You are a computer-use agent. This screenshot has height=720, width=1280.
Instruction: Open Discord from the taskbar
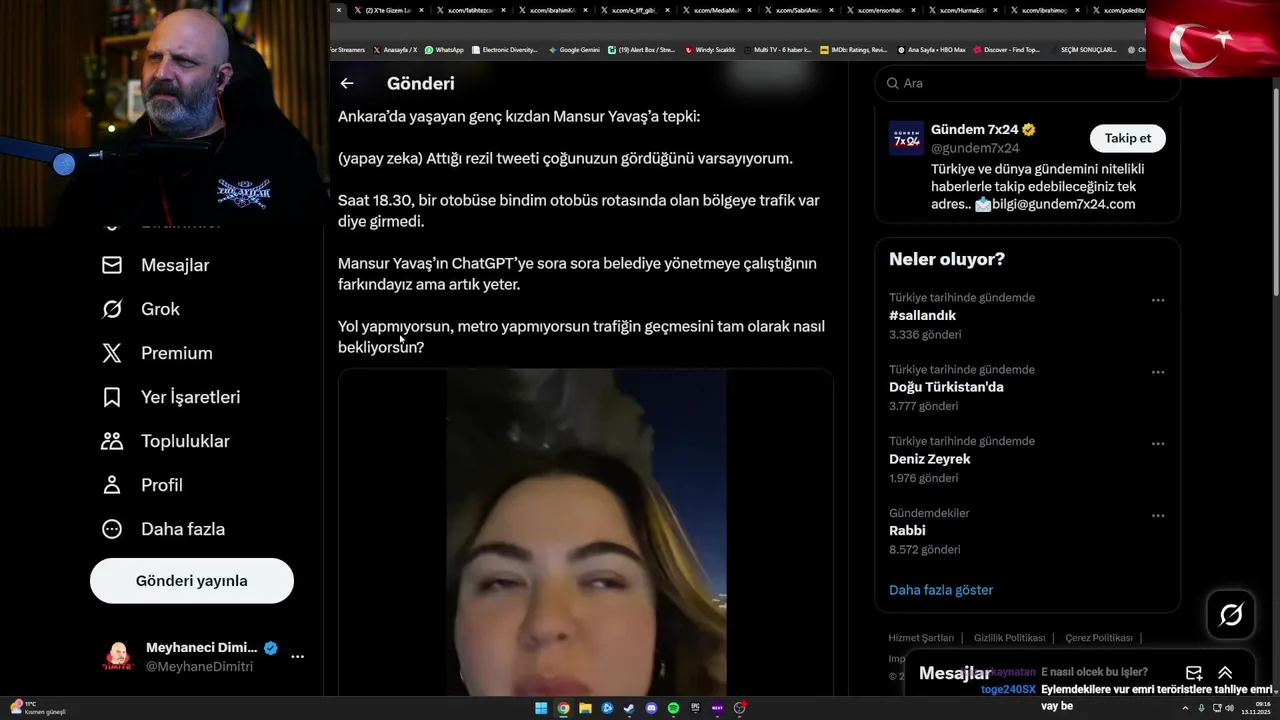point(651,708)
